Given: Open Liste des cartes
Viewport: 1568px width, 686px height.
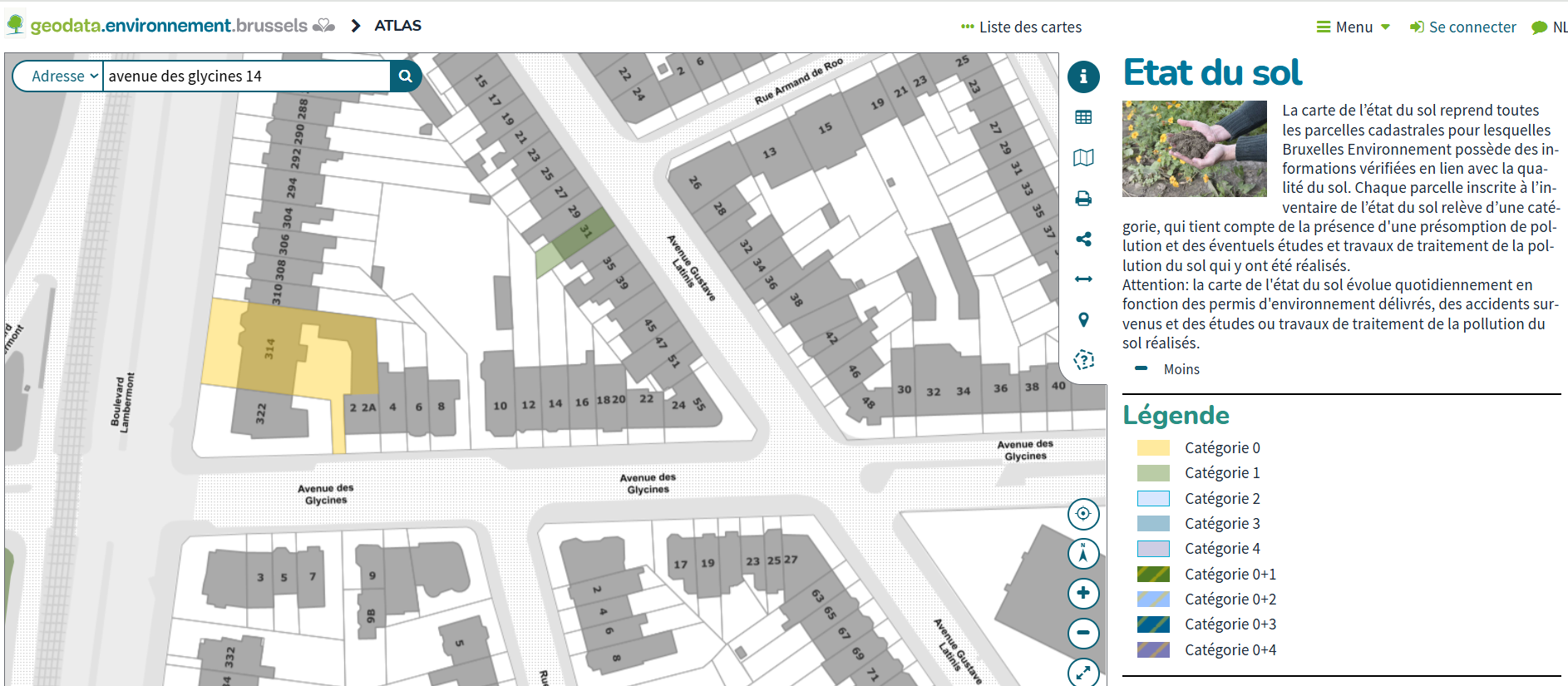Looking at the screenshot, I should click(1021, 27).
